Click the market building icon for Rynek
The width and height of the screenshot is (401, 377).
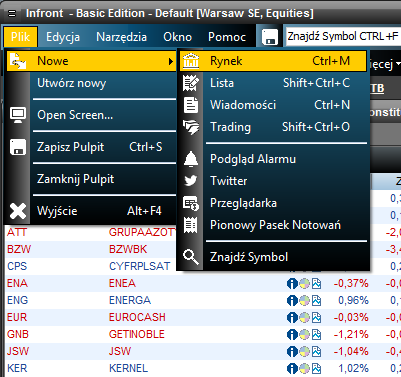191,61
